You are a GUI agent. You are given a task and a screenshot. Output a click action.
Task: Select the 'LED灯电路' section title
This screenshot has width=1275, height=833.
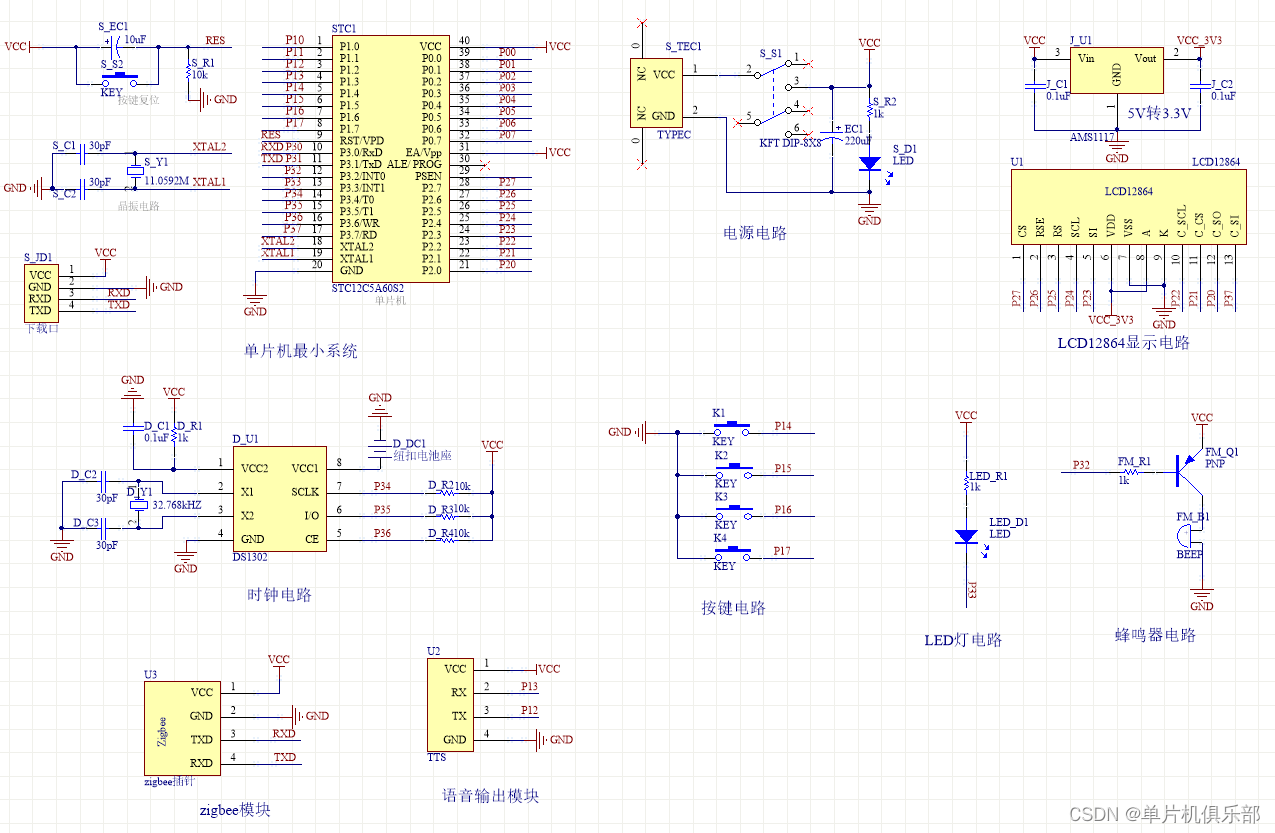pos(963,640)
